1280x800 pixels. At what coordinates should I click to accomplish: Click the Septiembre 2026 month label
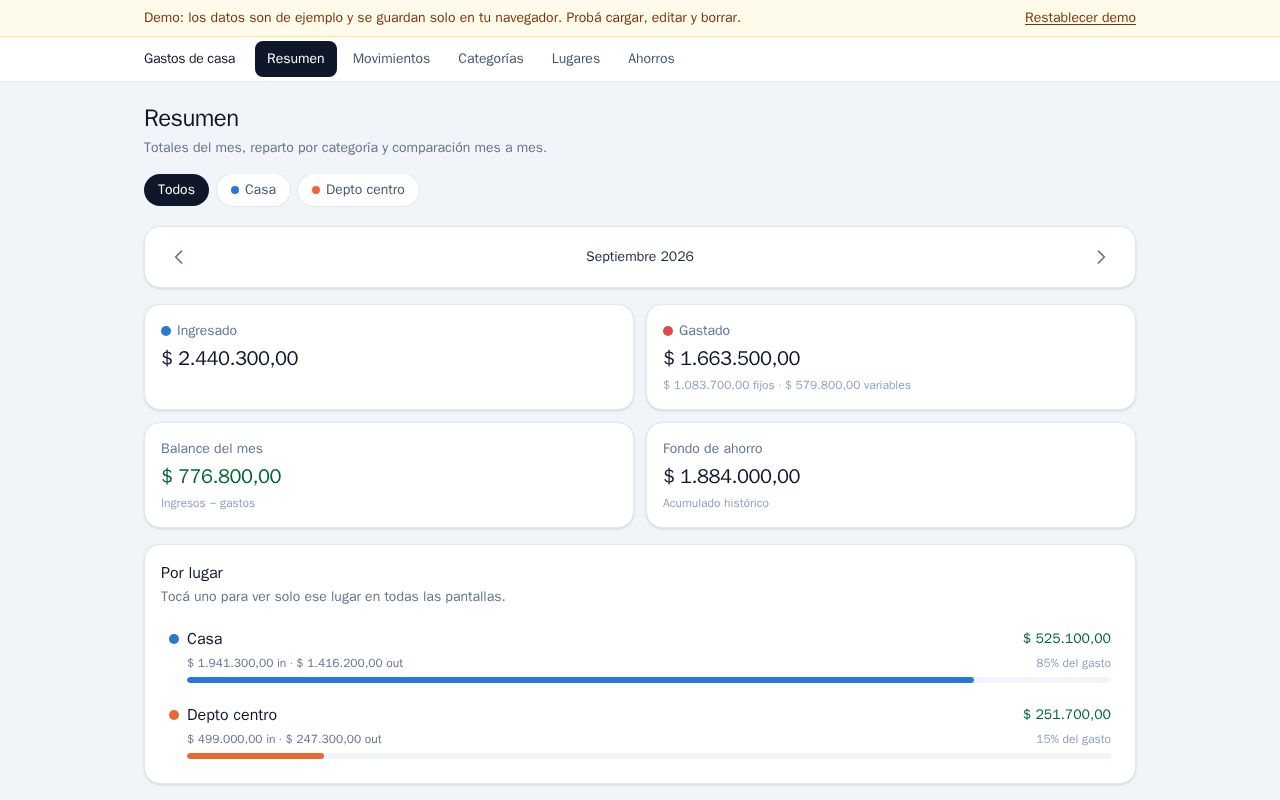(640, 257)
